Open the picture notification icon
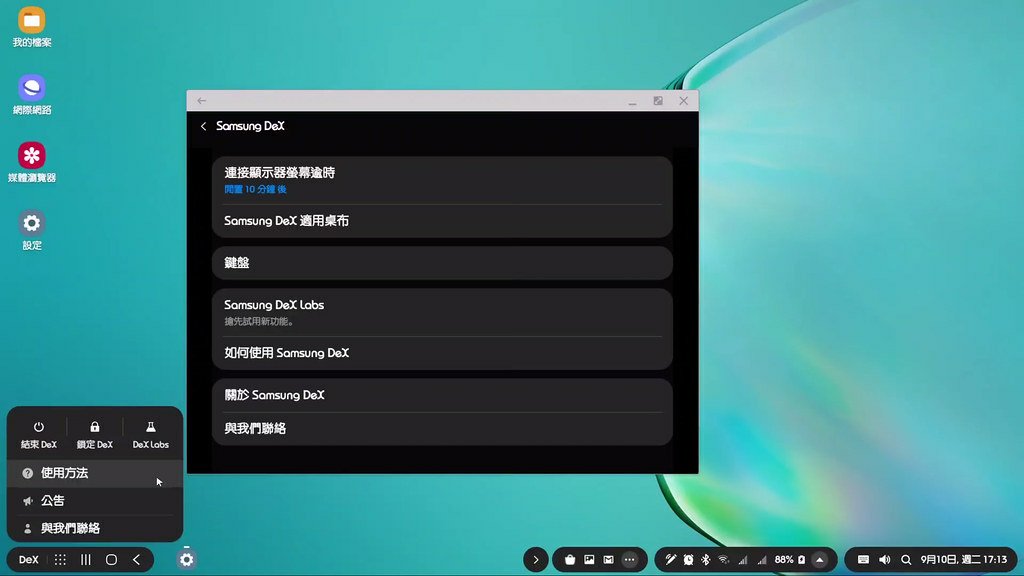Viewport: 1024px width, 576px height. click(x=589, y=560)
